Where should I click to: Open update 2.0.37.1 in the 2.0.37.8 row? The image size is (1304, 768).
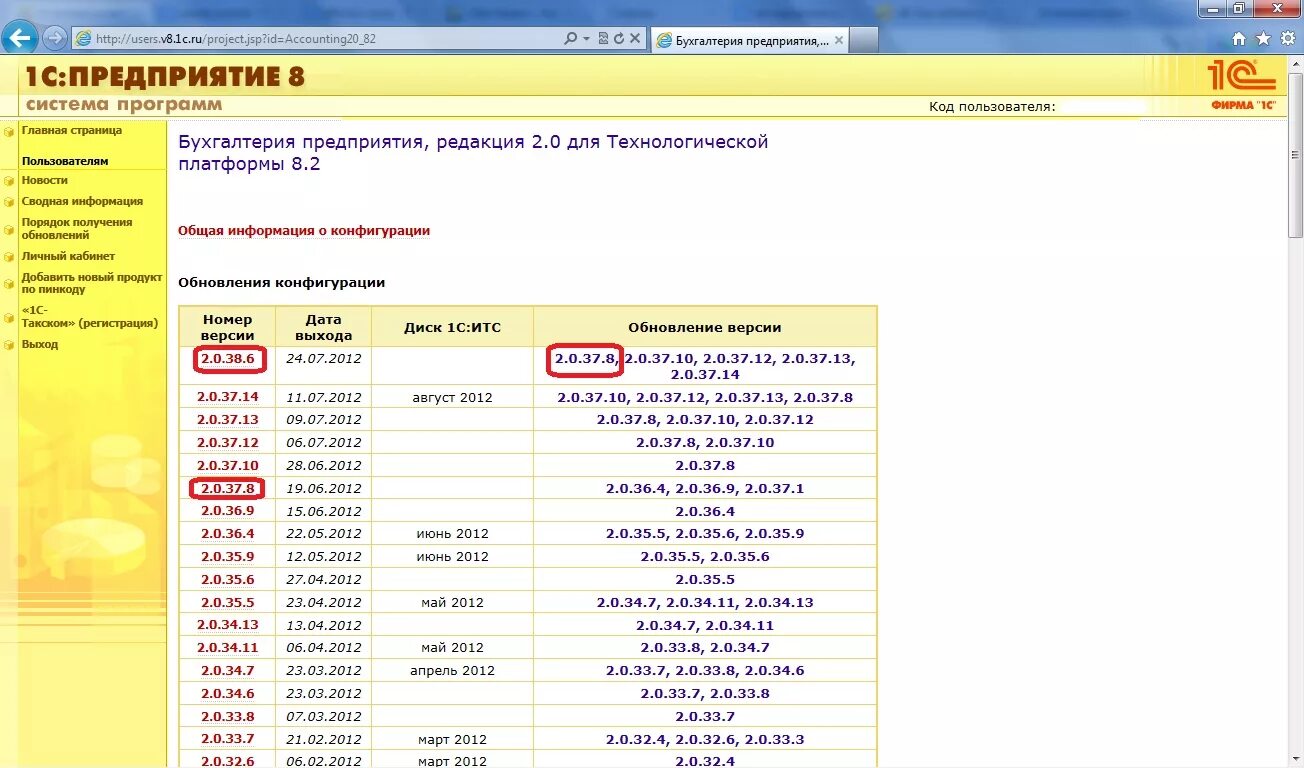click(x=774, y=489)
